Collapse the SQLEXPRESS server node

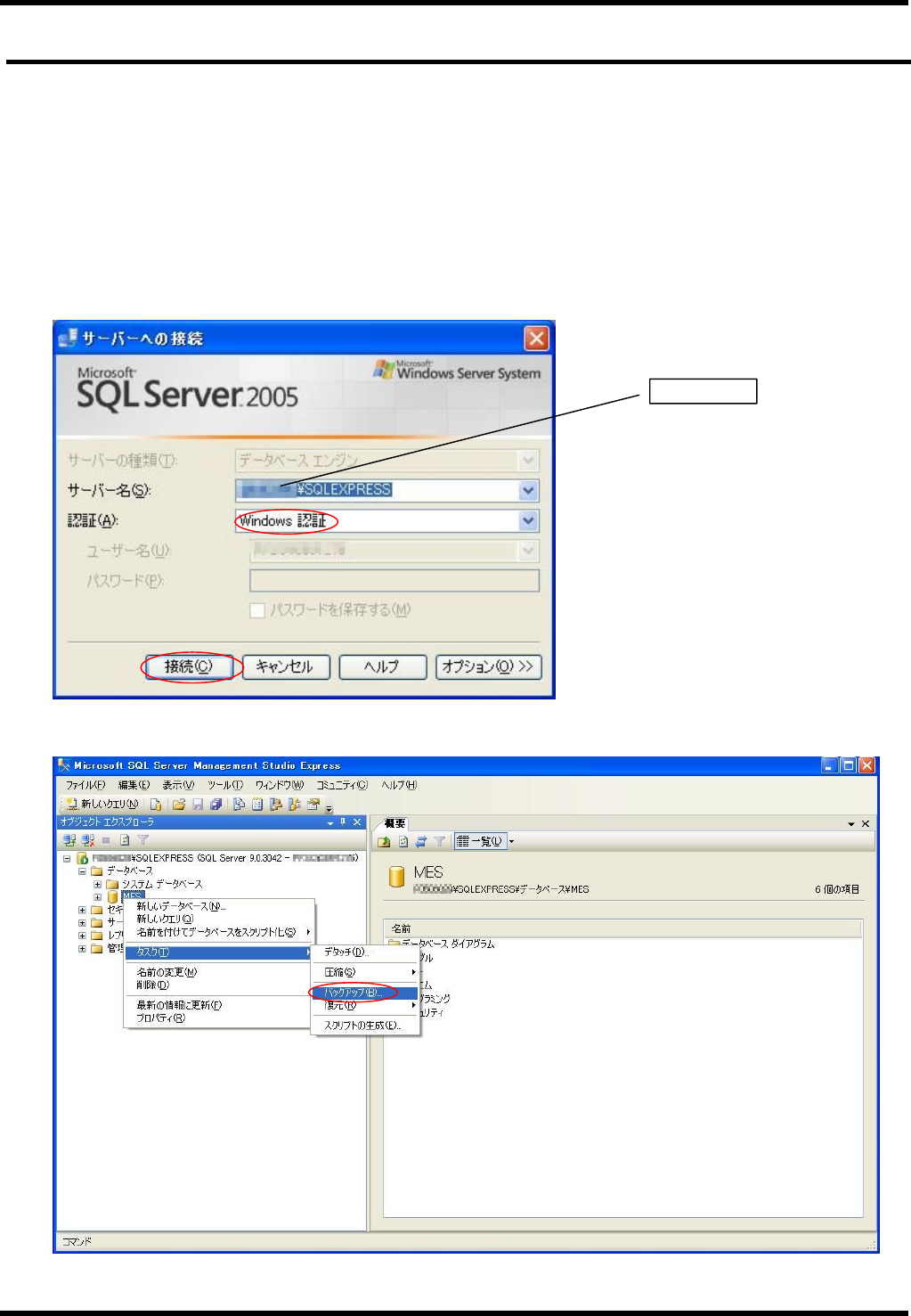(x=67, y=858)
